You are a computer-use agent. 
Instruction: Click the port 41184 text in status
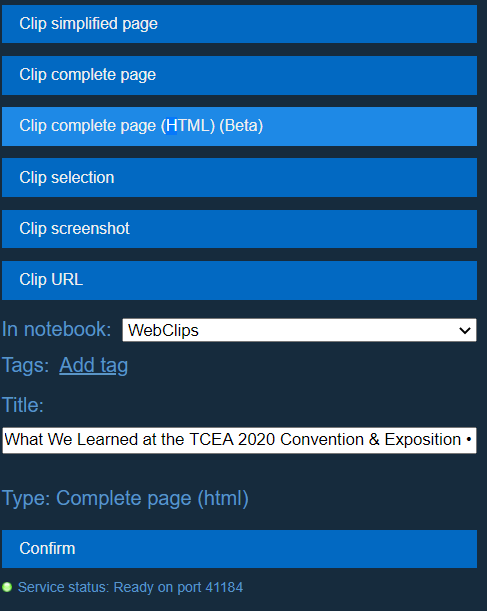[210, 587]
